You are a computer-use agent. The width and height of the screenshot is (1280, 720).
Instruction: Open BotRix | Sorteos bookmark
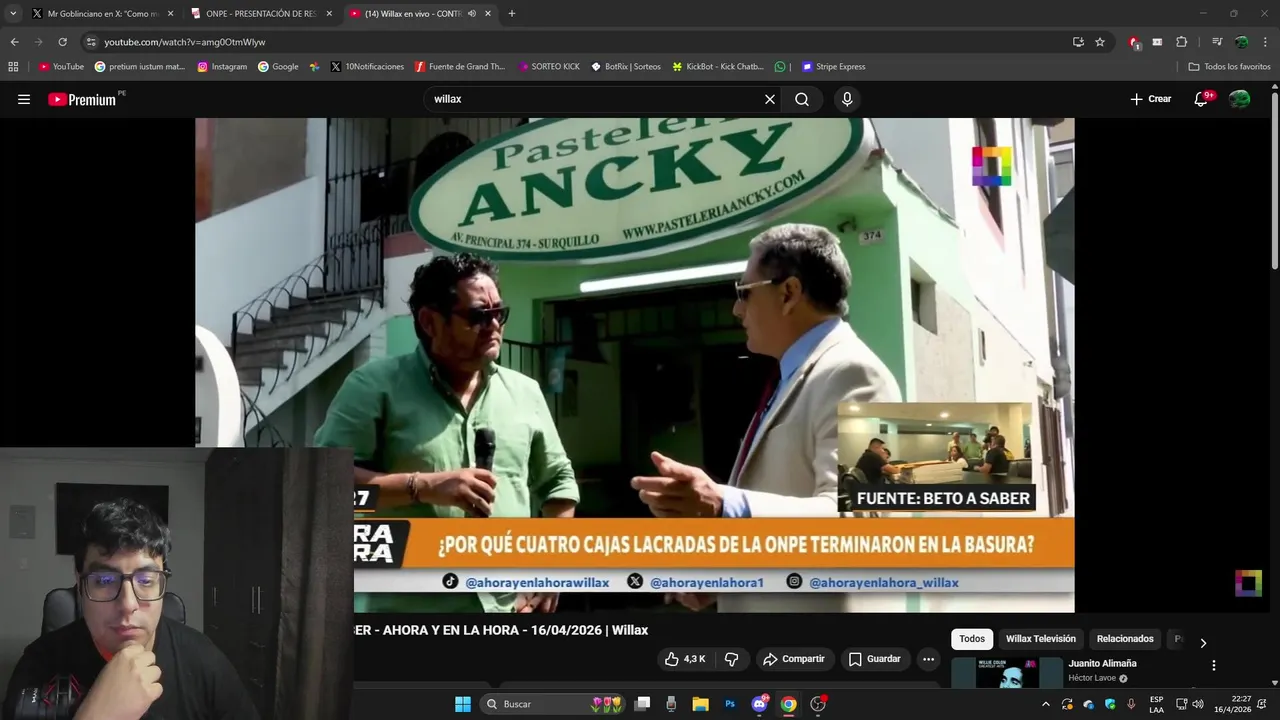pos(625,67)
